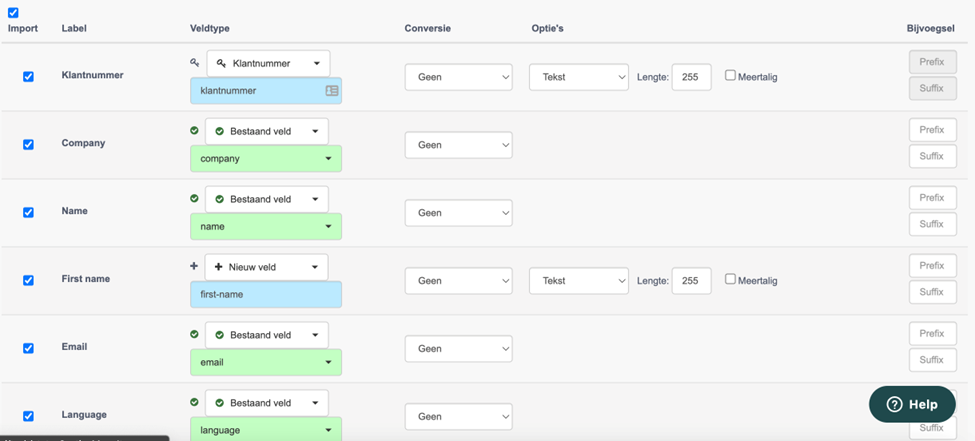Click the Language label text

pos(84,414)
